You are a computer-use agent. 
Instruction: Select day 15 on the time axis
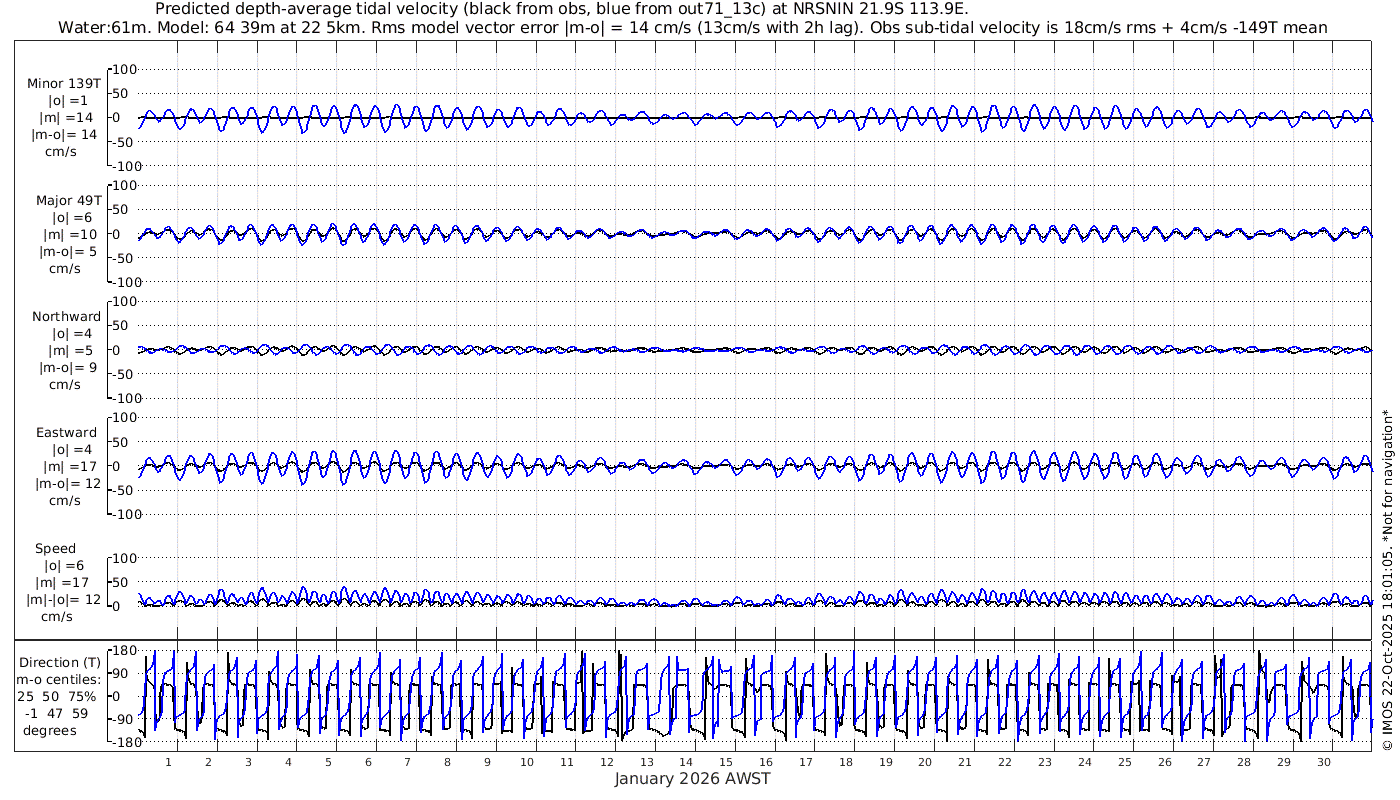click(x=726, y=762)
